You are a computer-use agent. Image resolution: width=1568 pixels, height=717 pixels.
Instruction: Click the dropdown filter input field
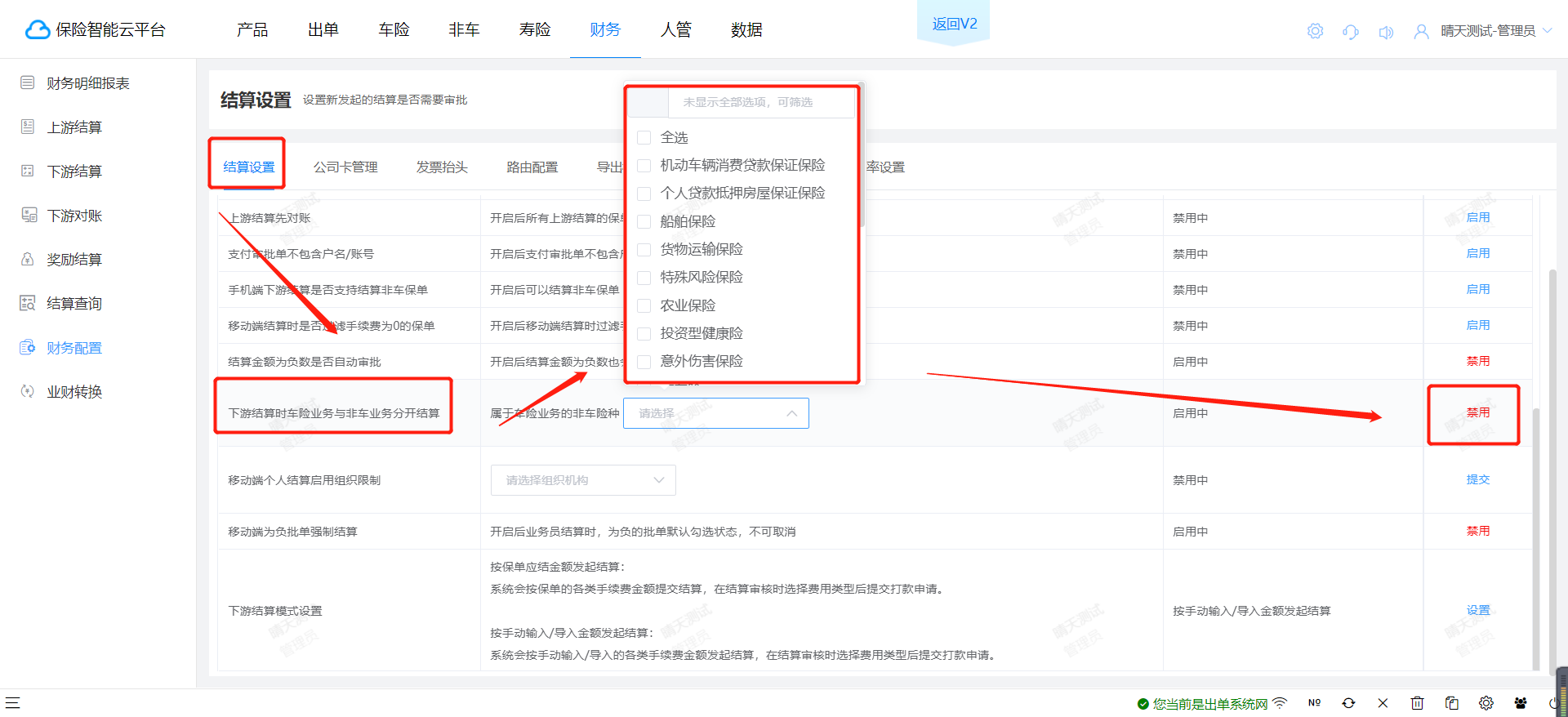click(x=761, y=102)
